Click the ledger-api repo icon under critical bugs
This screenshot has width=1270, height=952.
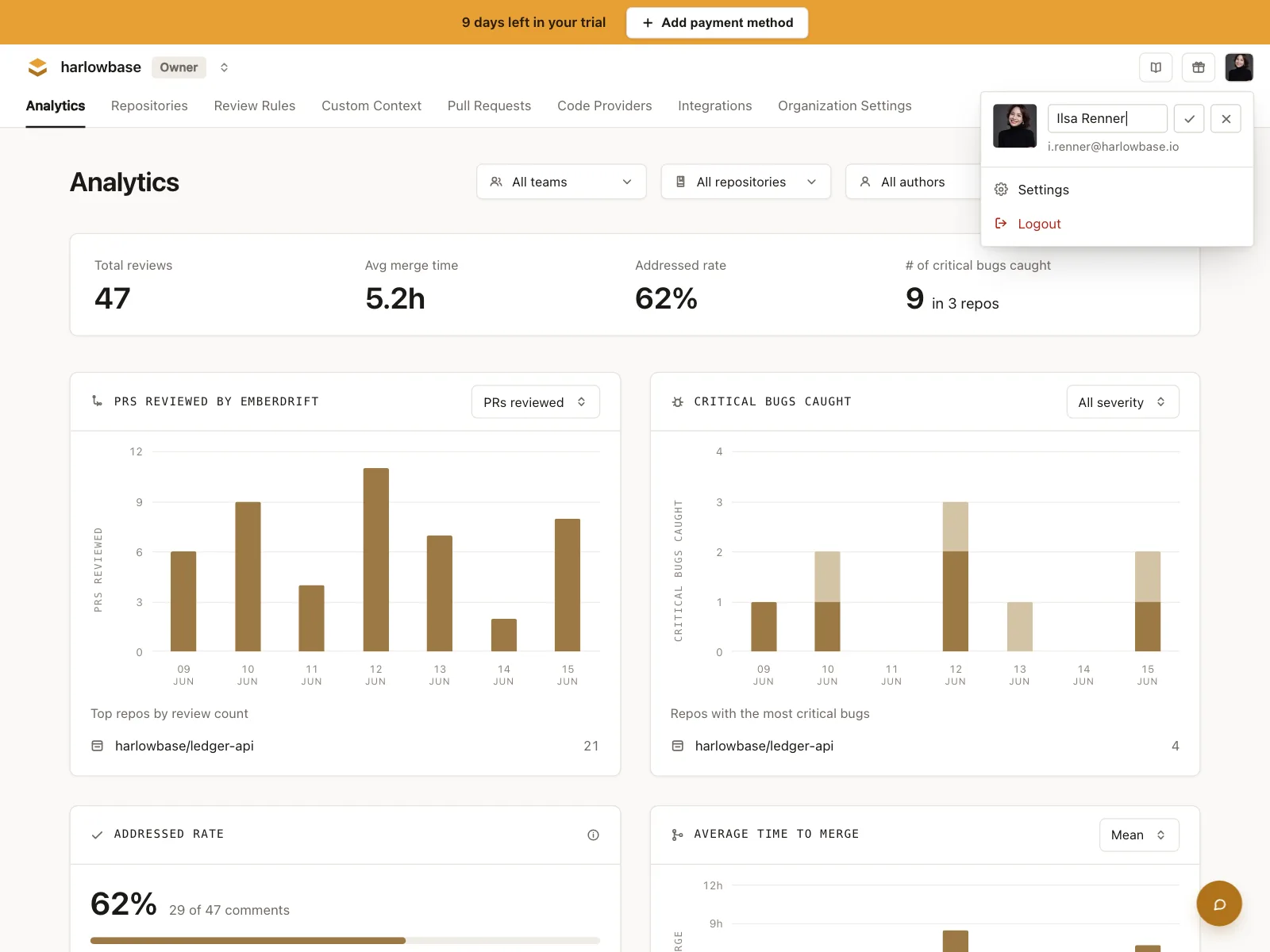678,746
